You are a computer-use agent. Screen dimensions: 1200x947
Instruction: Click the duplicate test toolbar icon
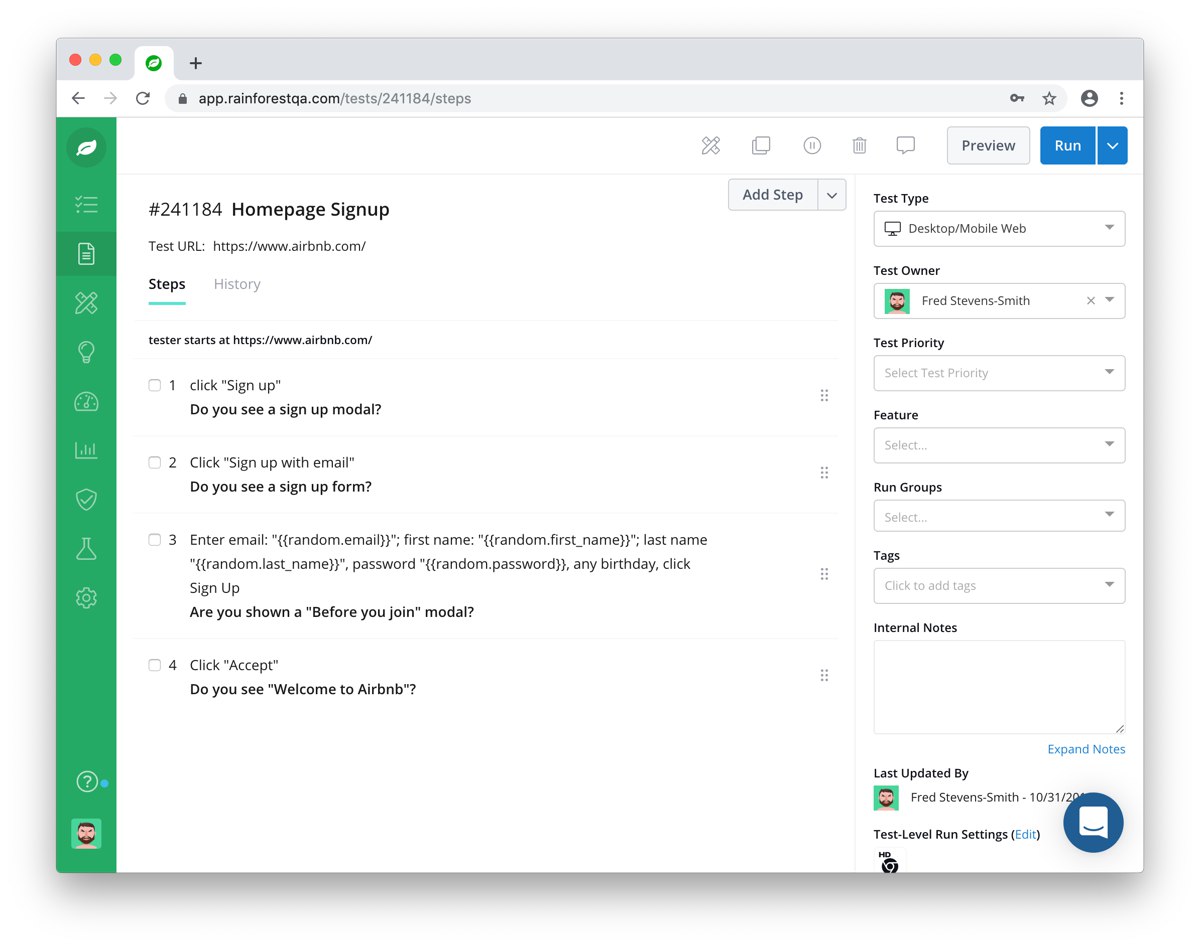(761, 146)
